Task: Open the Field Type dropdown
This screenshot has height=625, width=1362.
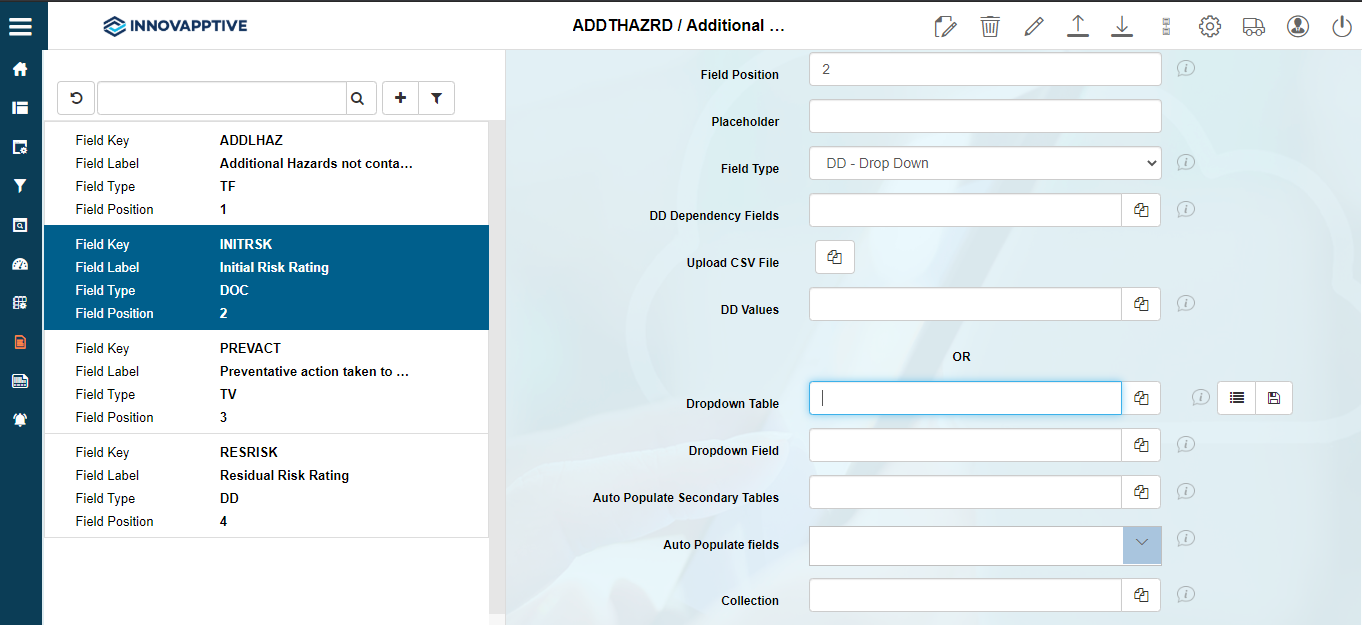Action: [984, 163]
